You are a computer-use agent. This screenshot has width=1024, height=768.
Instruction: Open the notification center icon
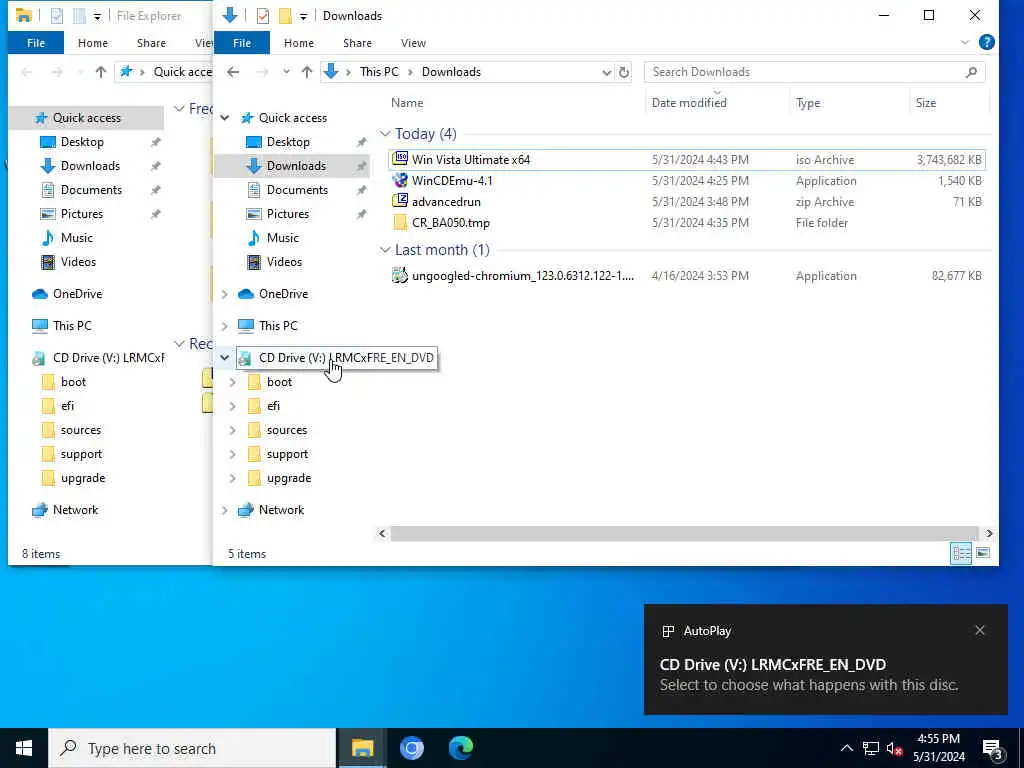(x=992, y=748)
